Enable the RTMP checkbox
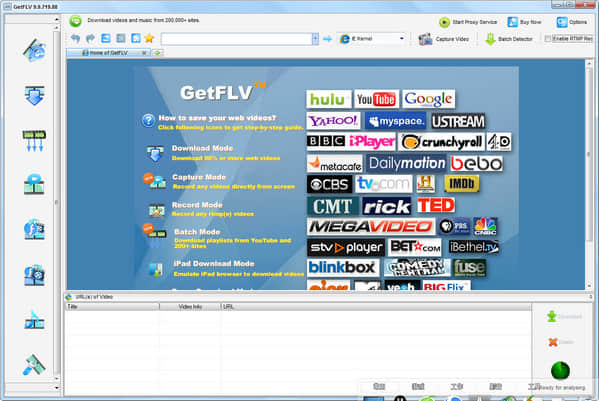599x401 pixels. (x=547, y=39)
